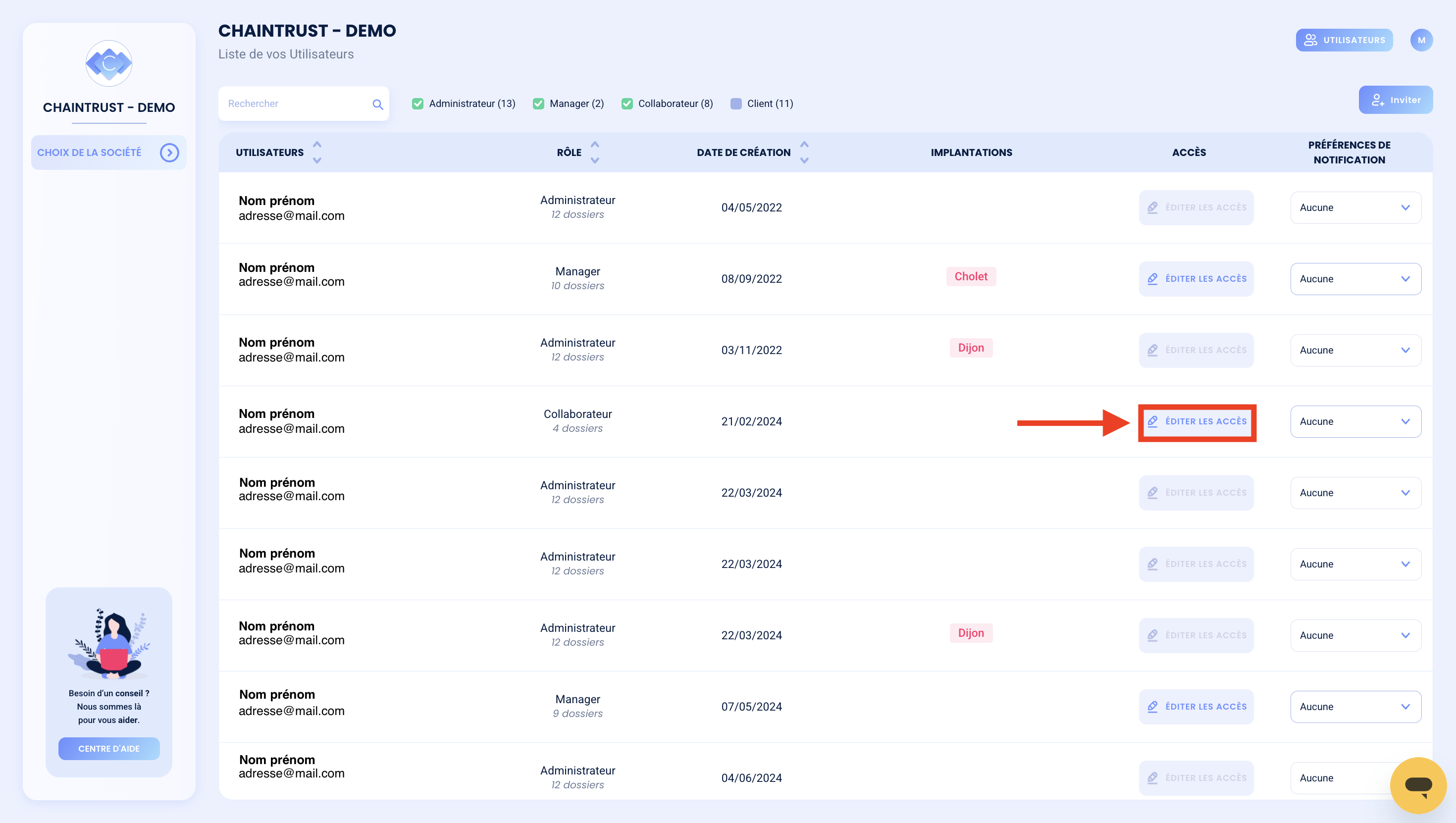Screen dimensions: 1456x823
Task: Click the search magnifier icon
Action: pos(377,104)
